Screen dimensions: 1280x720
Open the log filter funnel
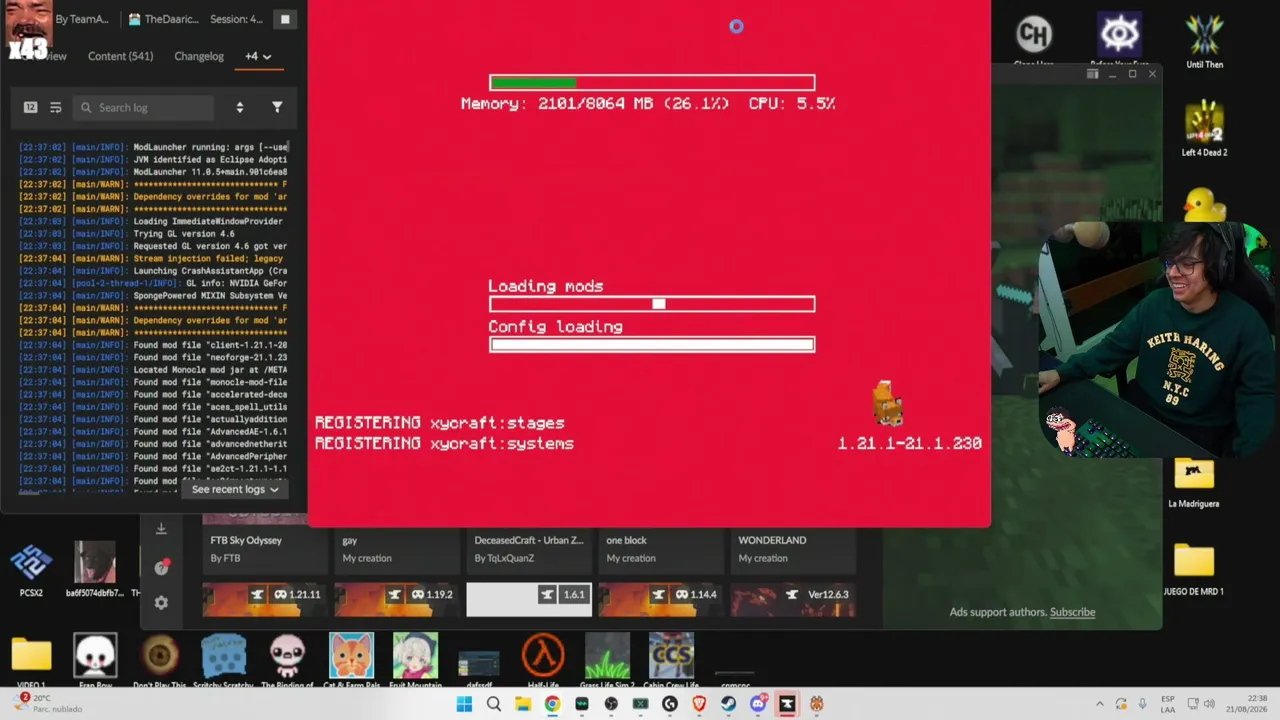pos(277,107)
